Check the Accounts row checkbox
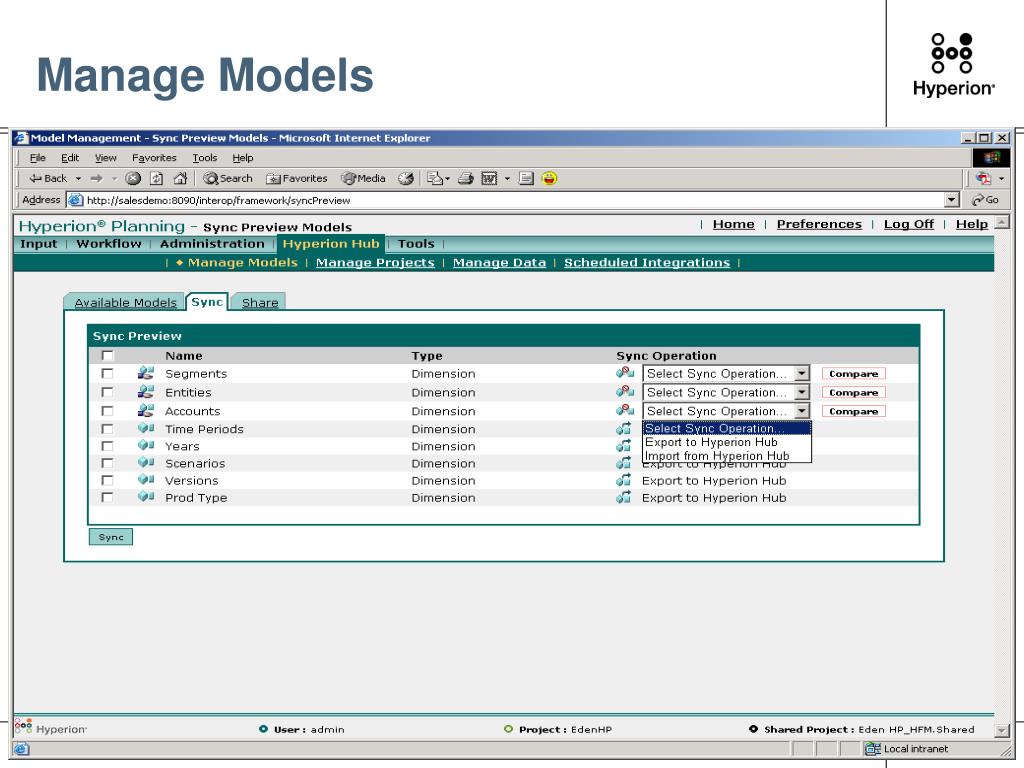Screen dimensions: 1024x768 [x=107, y=411]
